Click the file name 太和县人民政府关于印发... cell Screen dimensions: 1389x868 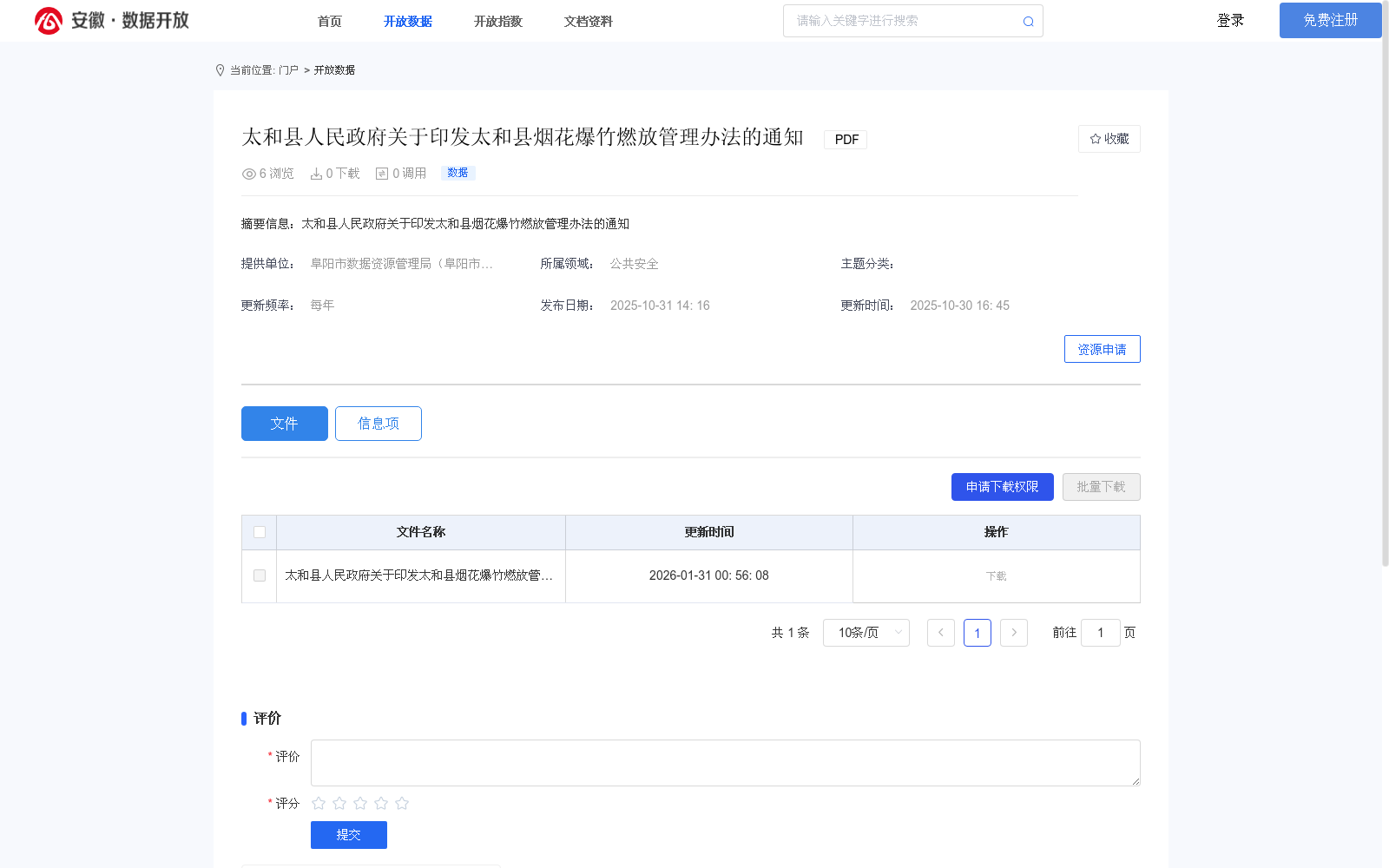(x=419, y=575)
